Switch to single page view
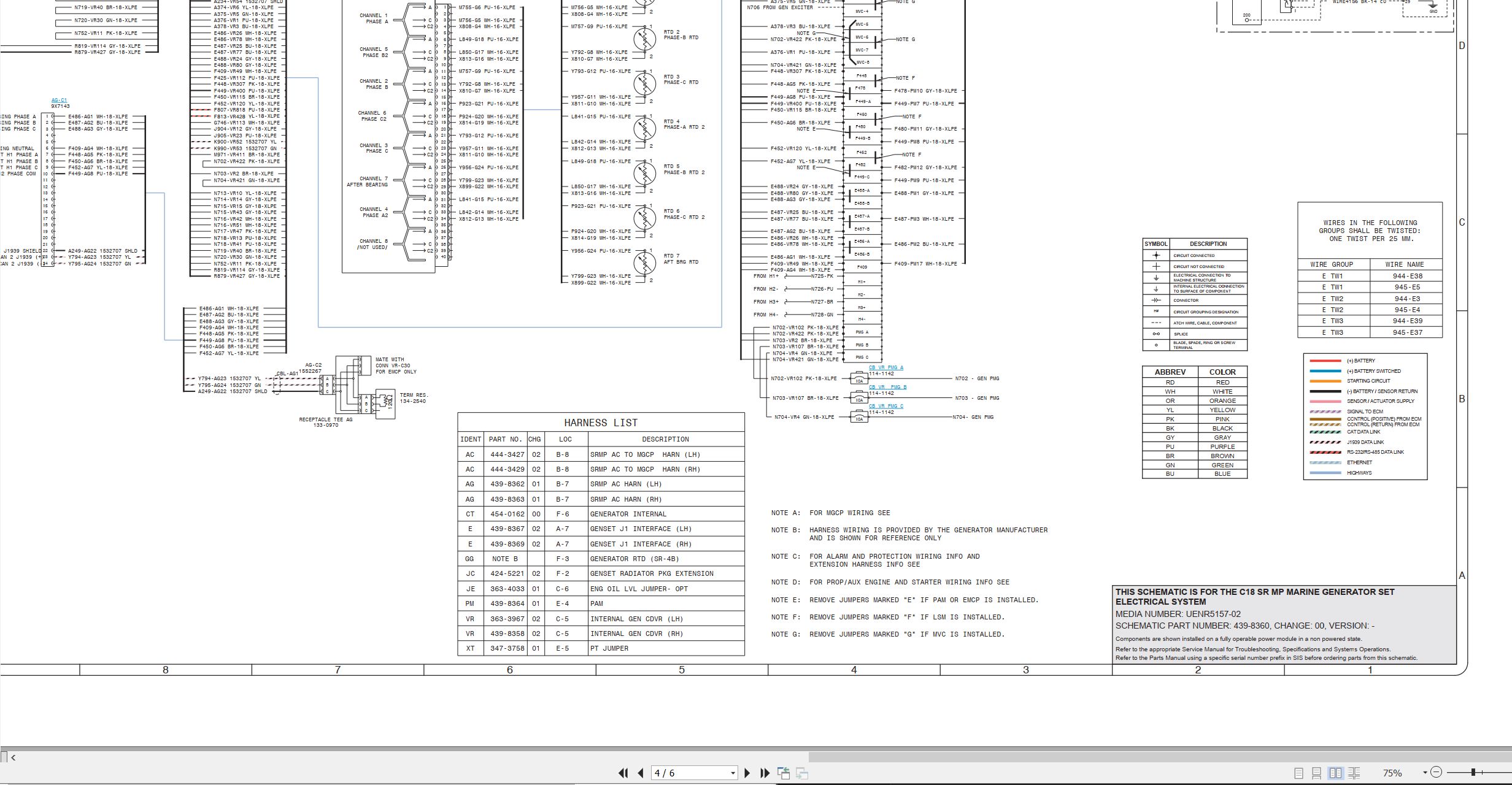The width and height of the screenshot is (1512, 785). click(x=1298, y=773)
